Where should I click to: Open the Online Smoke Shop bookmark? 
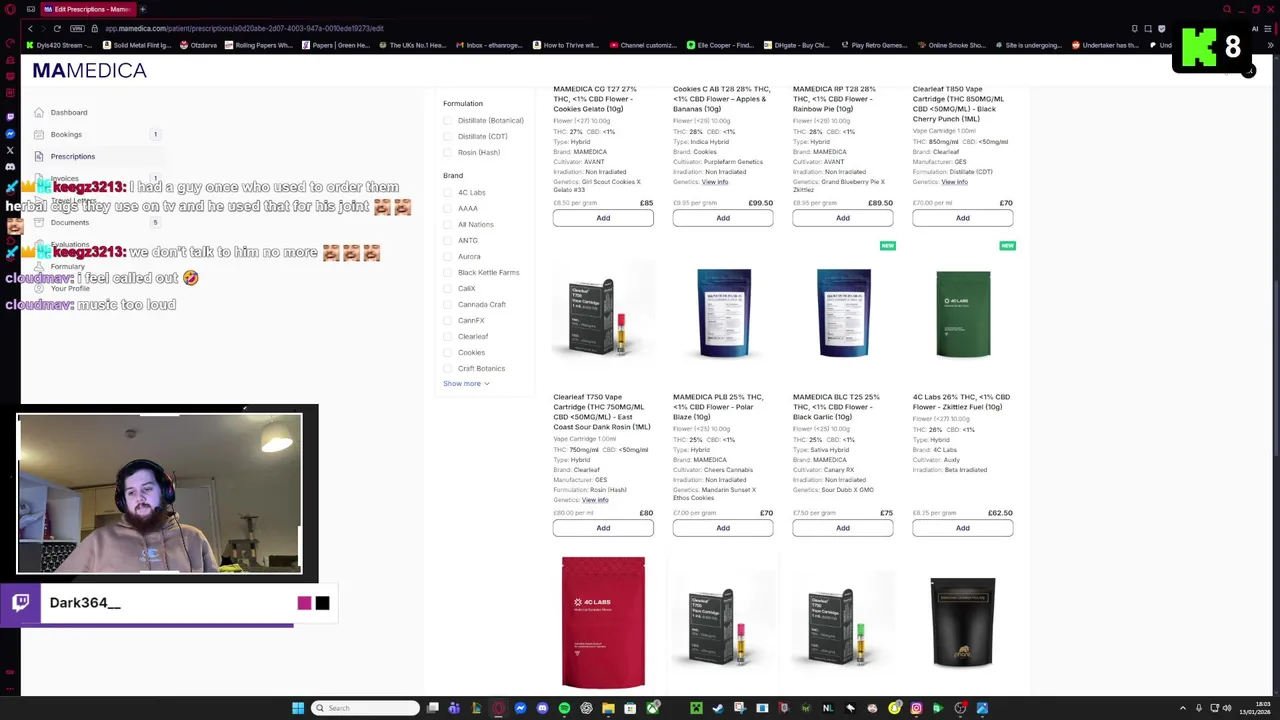951,45
